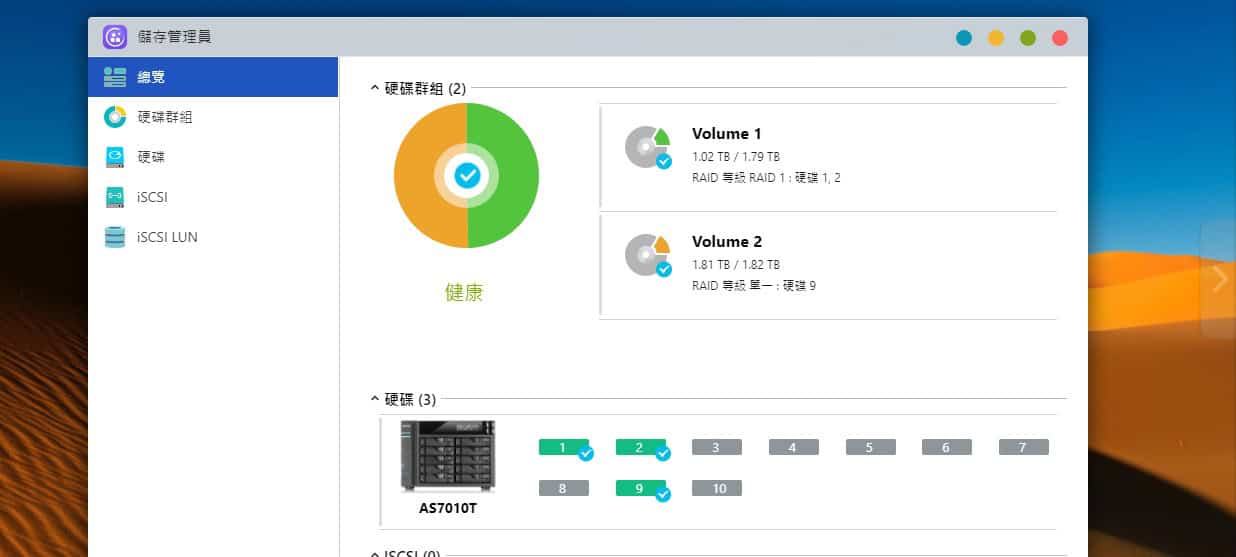Open the 硬碟 section from the sidebar
Image resolution: width=1236 pixels, height=557 pixels.
click(150, 157)
